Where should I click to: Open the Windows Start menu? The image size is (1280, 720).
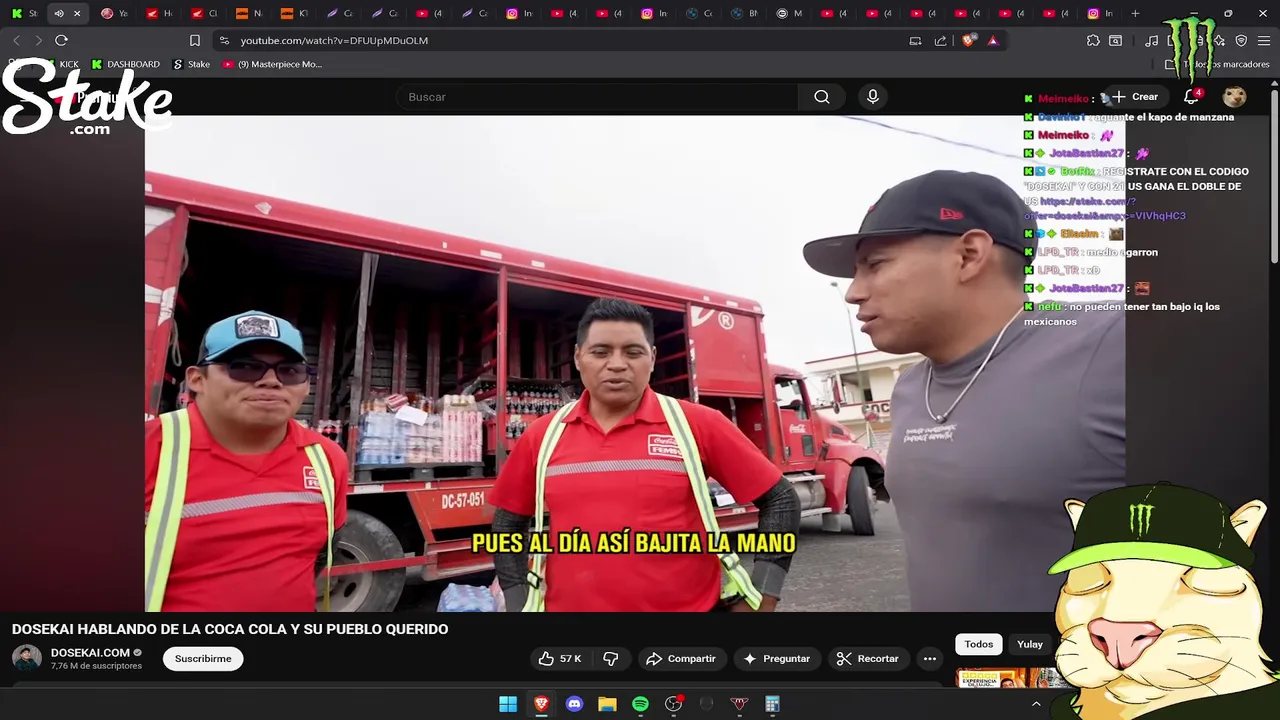coord(508,704)
